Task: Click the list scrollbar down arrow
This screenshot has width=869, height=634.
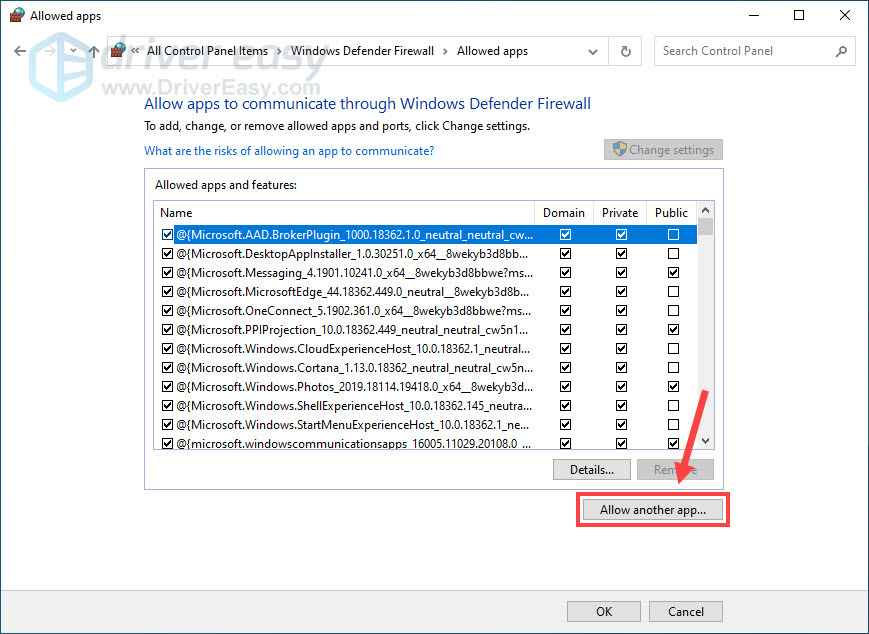Action: [x=706, y=441]
